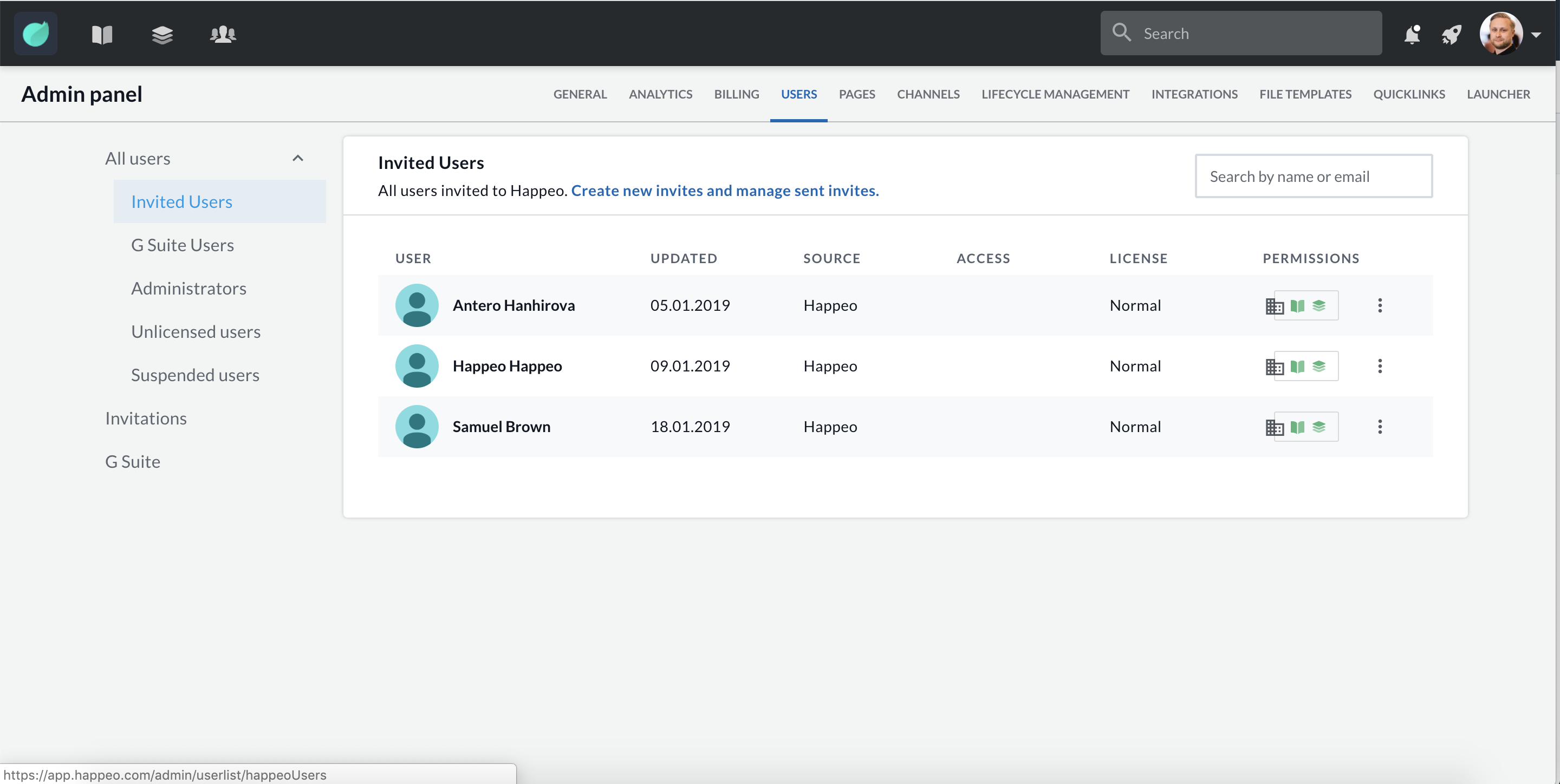Screen dimensions: 1560x784
Task: Switch to the Lifecycle Management tab
Action: click(1055, 94)
